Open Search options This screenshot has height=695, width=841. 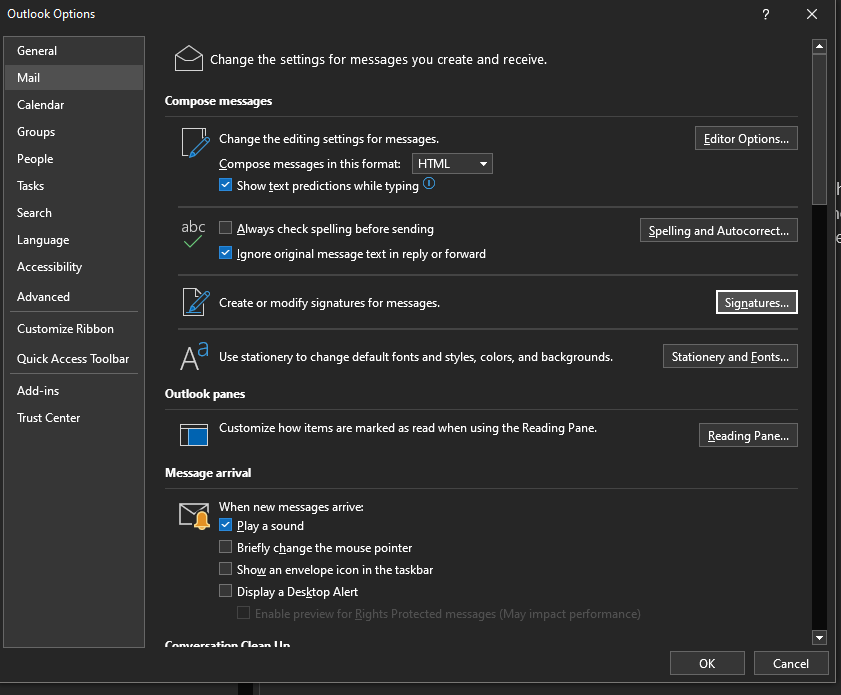[x=74, y=213]
